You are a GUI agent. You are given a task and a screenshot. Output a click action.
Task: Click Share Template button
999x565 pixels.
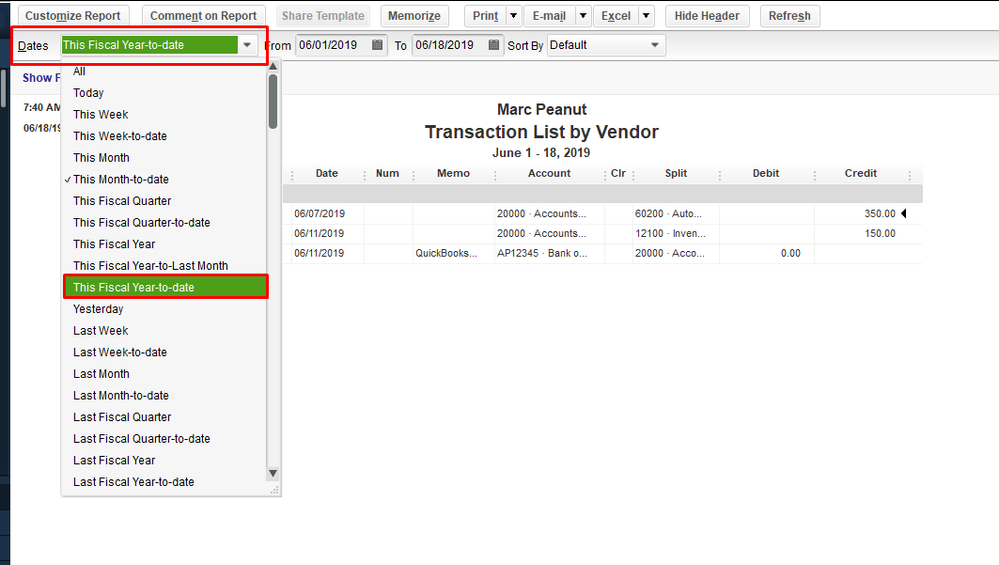323,16
